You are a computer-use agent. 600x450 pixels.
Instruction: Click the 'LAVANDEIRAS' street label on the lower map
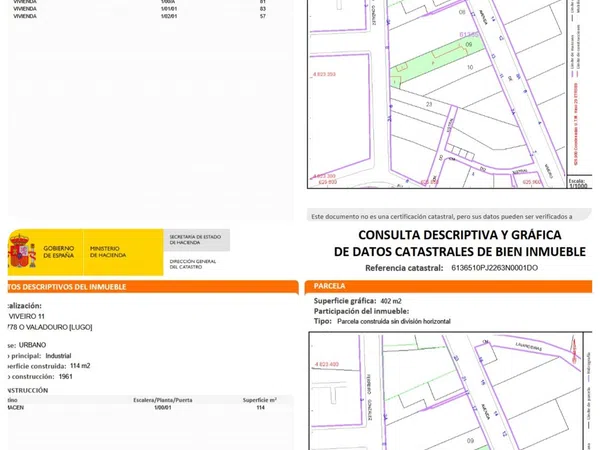[x=528, y=347]
